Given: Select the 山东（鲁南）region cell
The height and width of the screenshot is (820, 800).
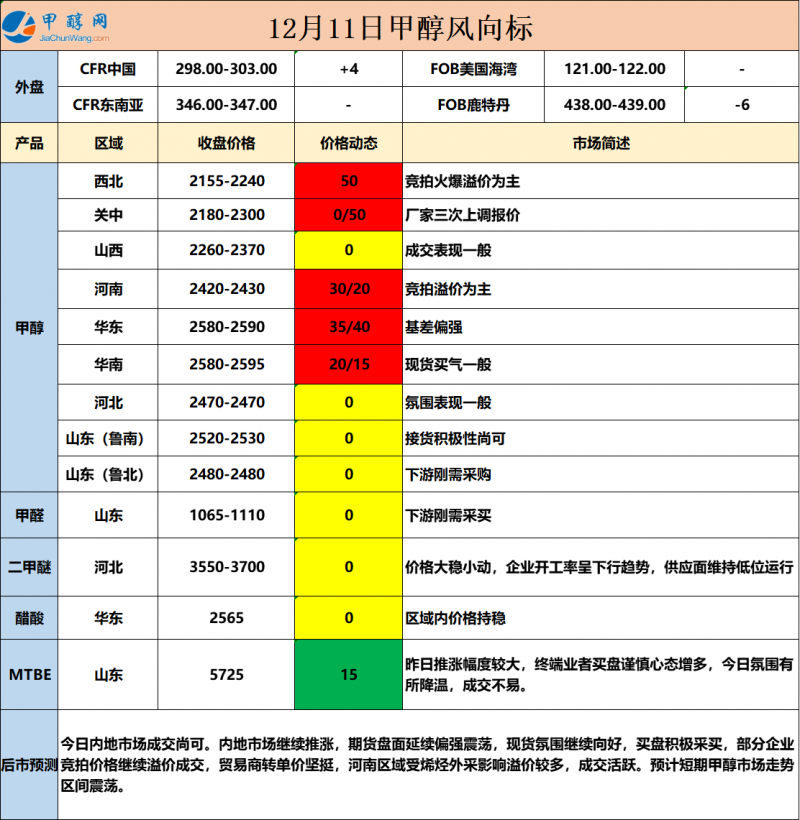Looking at the screenshot, I should tap(108, 438).
